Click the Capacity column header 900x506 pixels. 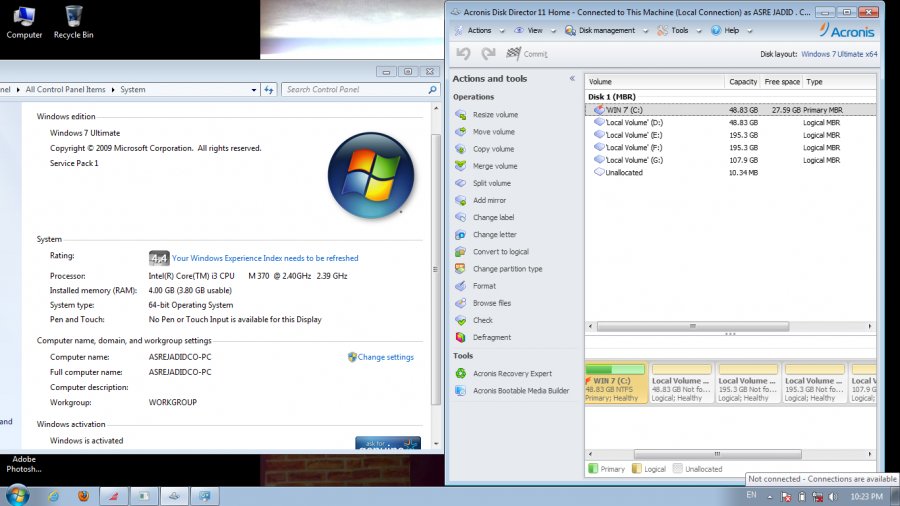(x=742, y=81)
